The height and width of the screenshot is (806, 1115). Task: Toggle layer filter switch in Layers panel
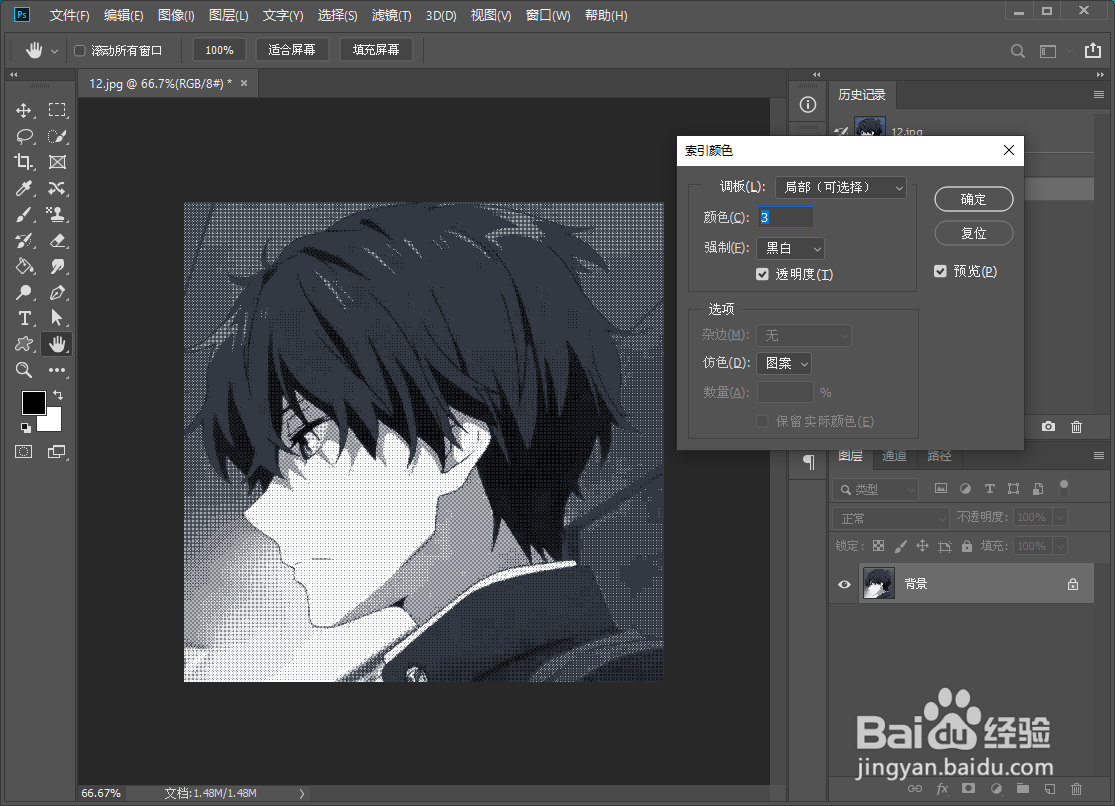[x=1064, y=487]
